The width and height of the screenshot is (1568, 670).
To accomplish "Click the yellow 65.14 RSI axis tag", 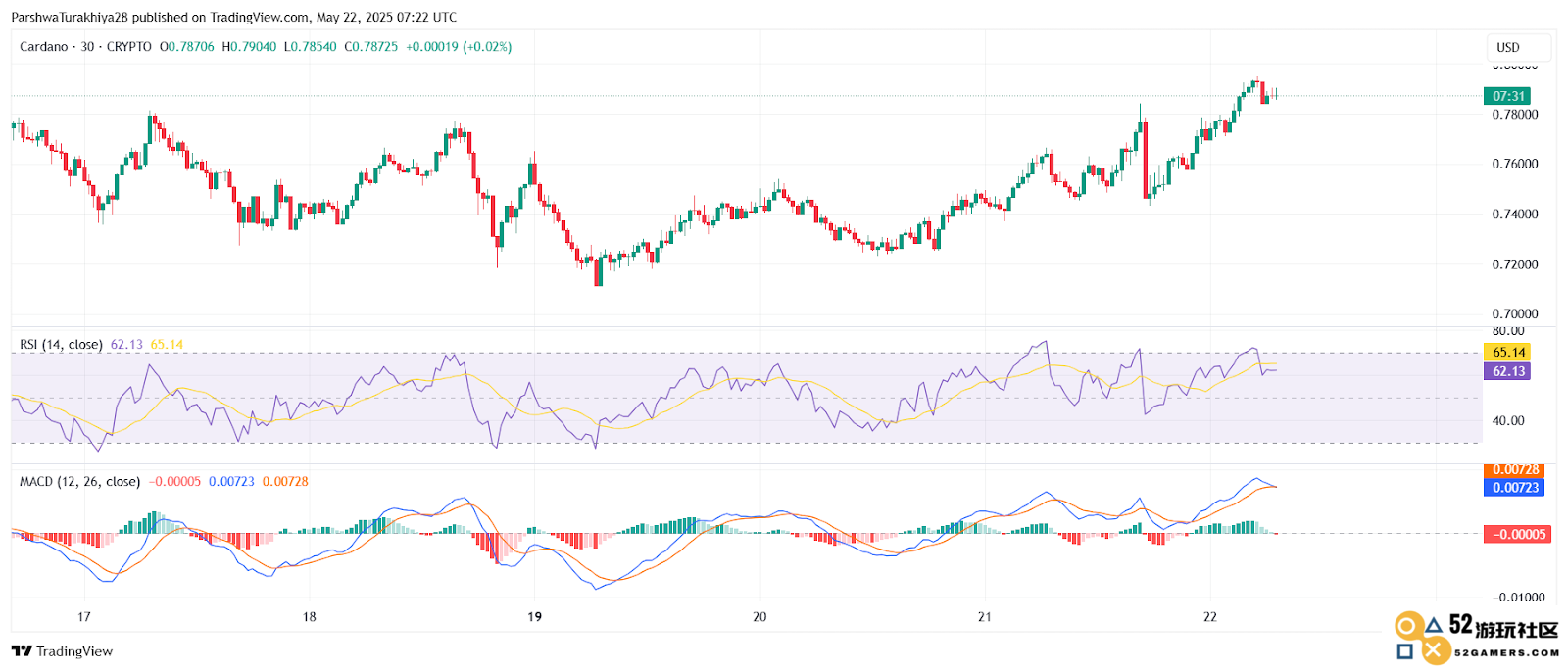I will pos(1507,353).
